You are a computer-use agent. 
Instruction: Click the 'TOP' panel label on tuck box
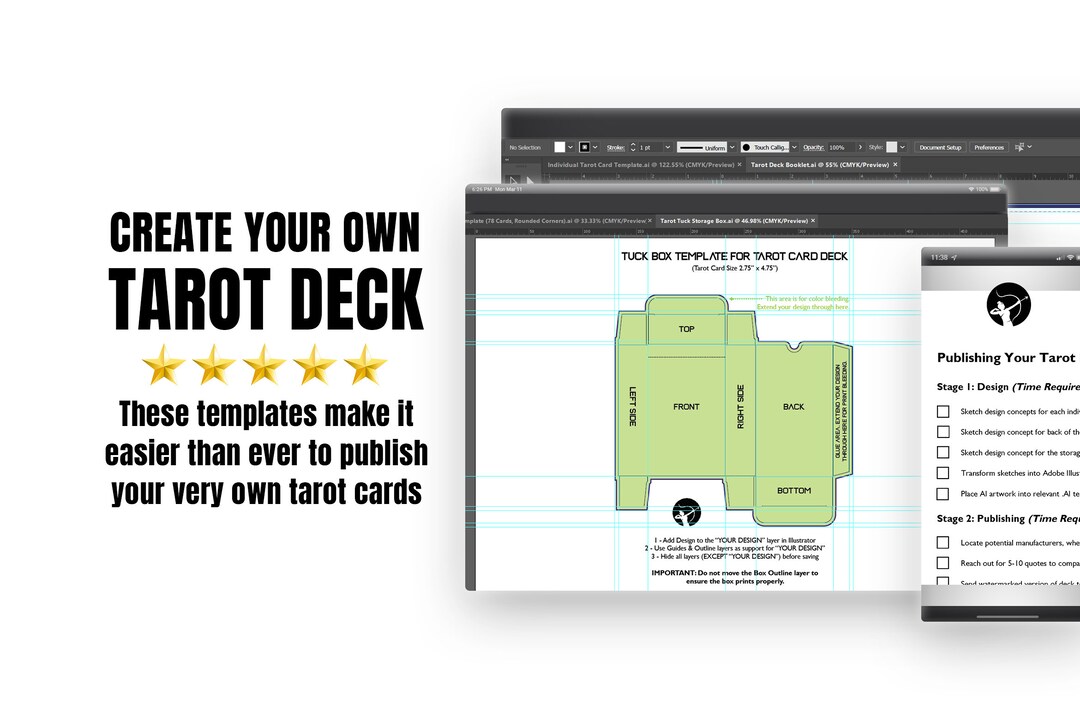pyautogui.click(x=687, y=329)
